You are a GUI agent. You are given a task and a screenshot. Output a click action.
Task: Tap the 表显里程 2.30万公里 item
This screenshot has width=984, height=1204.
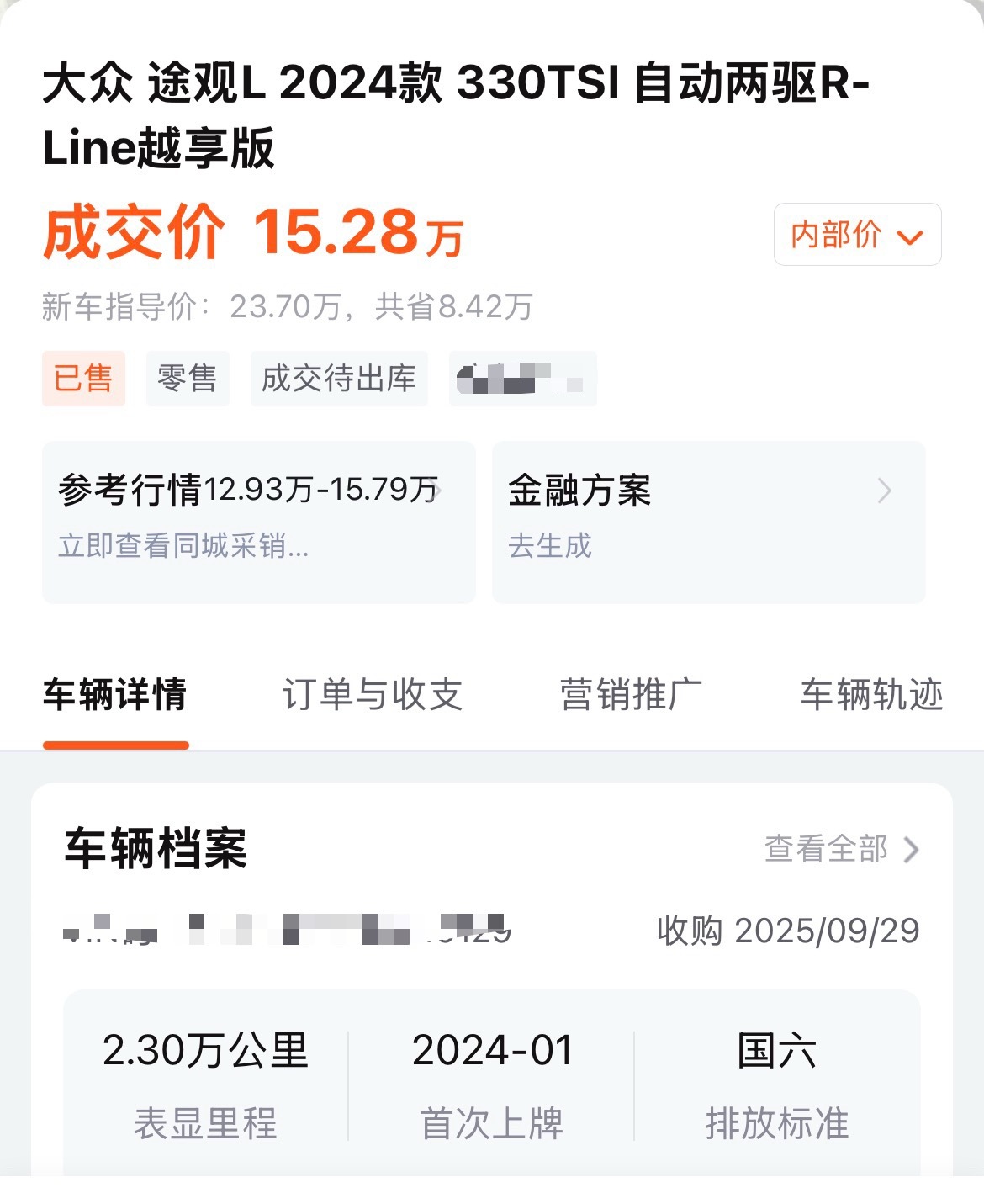click(x=205, y=1085)
